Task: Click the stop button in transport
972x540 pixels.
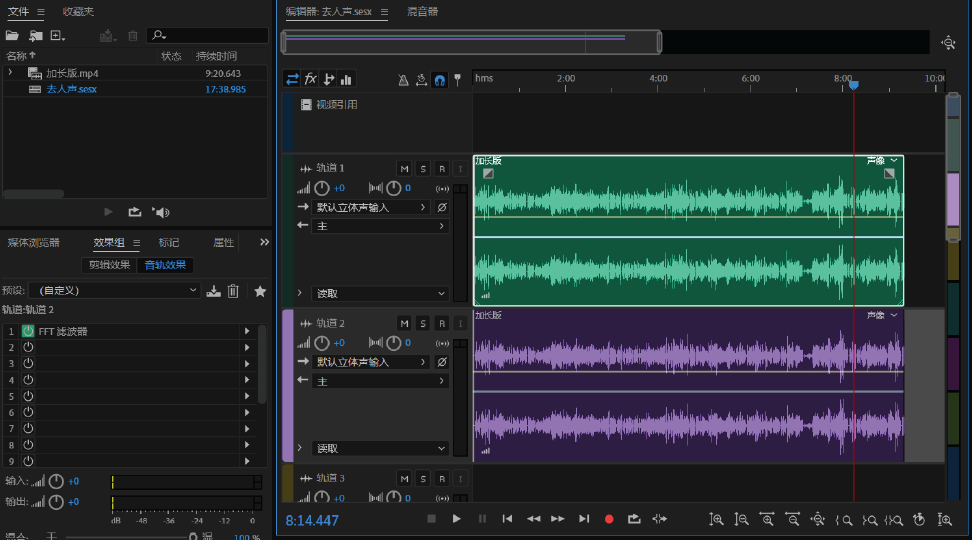Action: pyautogui.click(x=431, y=519)
